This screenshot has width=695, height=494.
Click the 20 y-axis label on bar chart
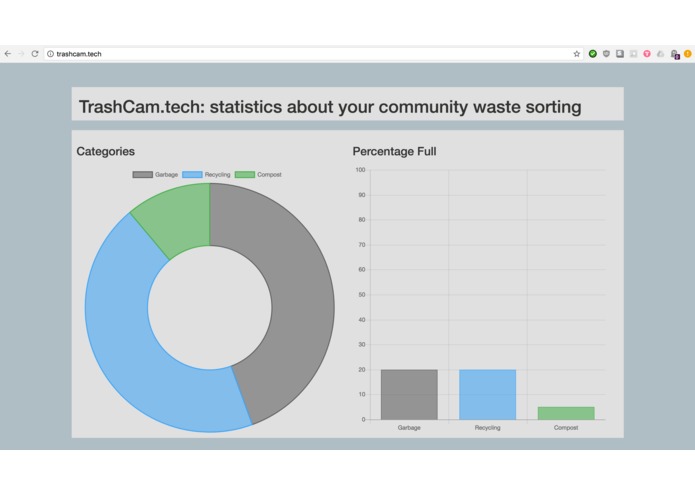point(362,370)
